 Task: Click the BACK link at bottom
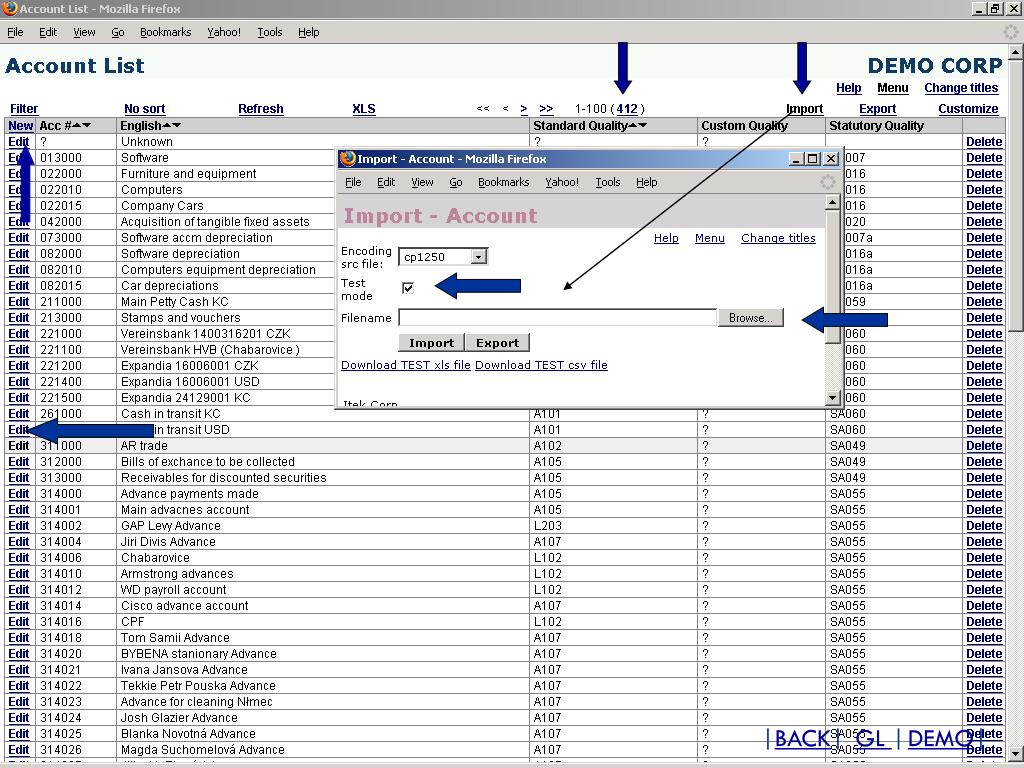(x=803, y=739)
